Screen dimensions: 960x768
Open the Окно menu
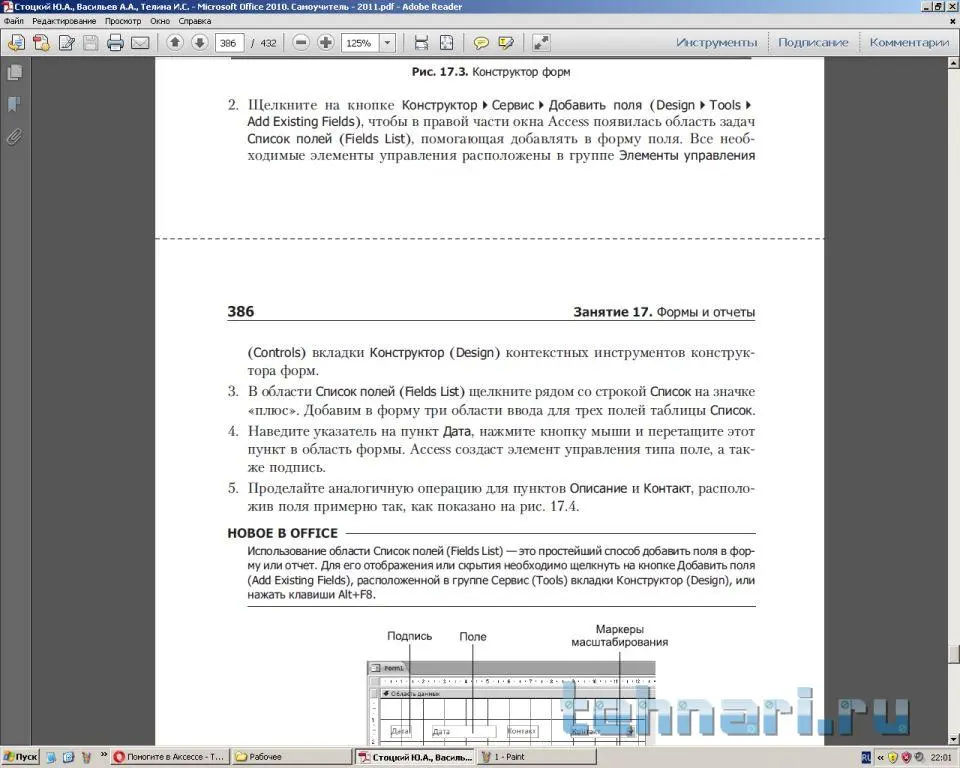tap(160, 21)
